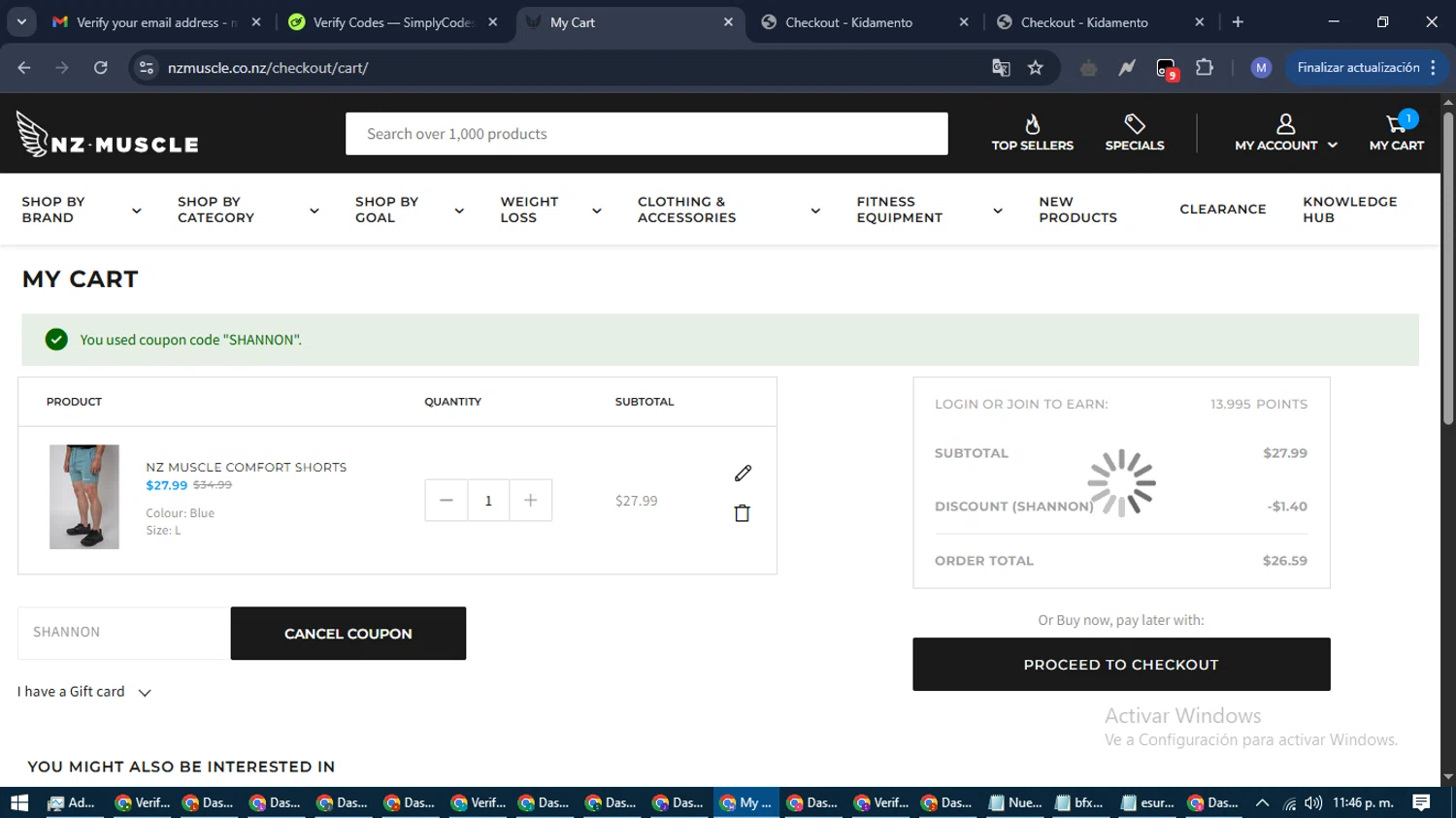Viewport: 1456px width, 818px height.
Task: Click extension icon with red 9 badge
Action: [x=1167, y=68]
